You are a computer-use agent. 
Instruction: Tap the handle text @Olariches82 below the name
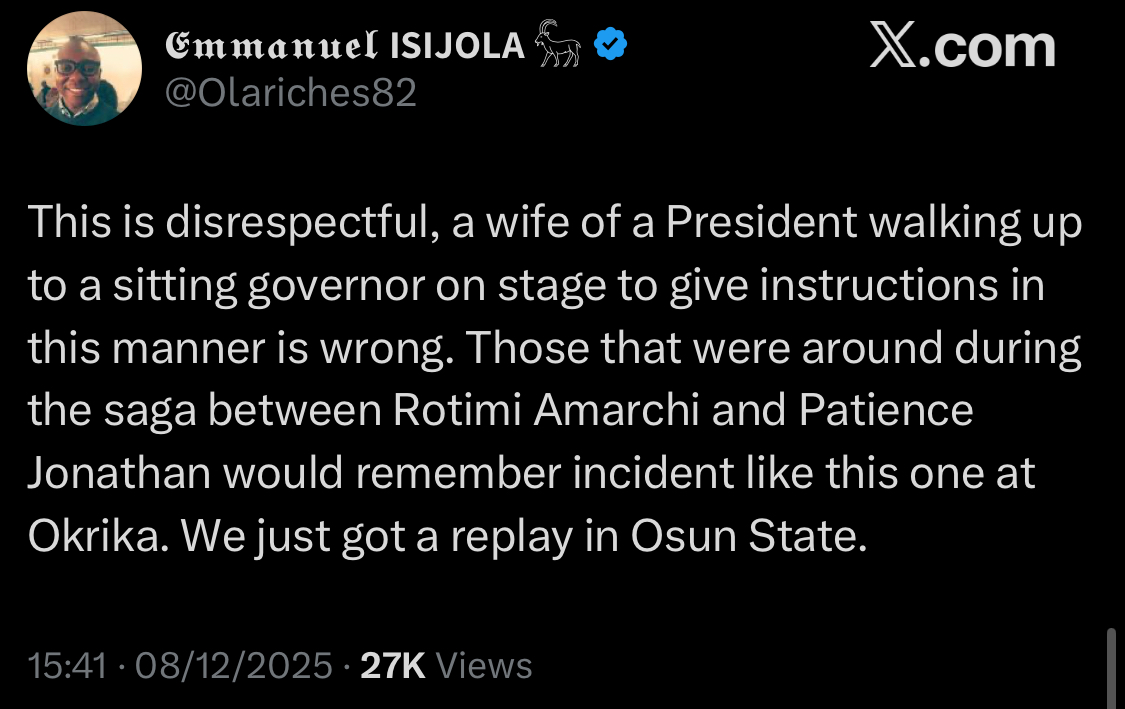(x=290, y=95)
